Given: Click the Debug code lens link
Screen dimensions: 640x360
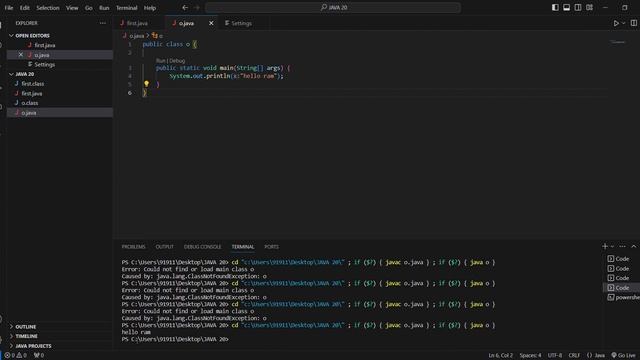Looking at the screenshot, I should 177,60.
